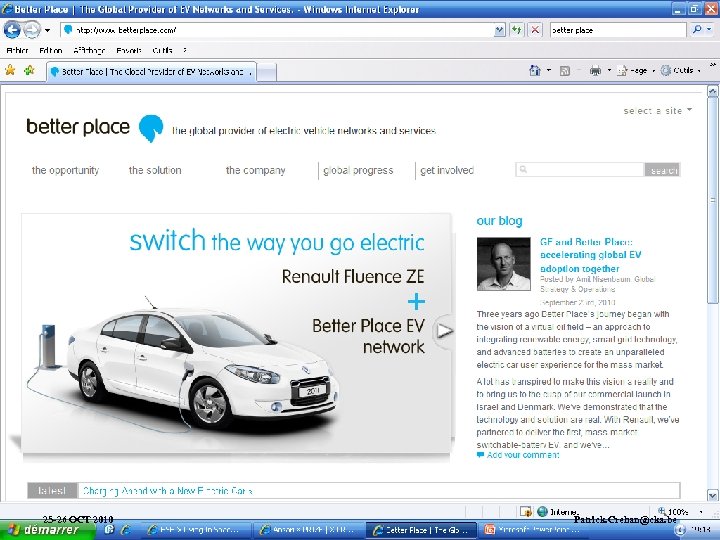Expand the address bar URL history dropdown

[x=499, y=30]
